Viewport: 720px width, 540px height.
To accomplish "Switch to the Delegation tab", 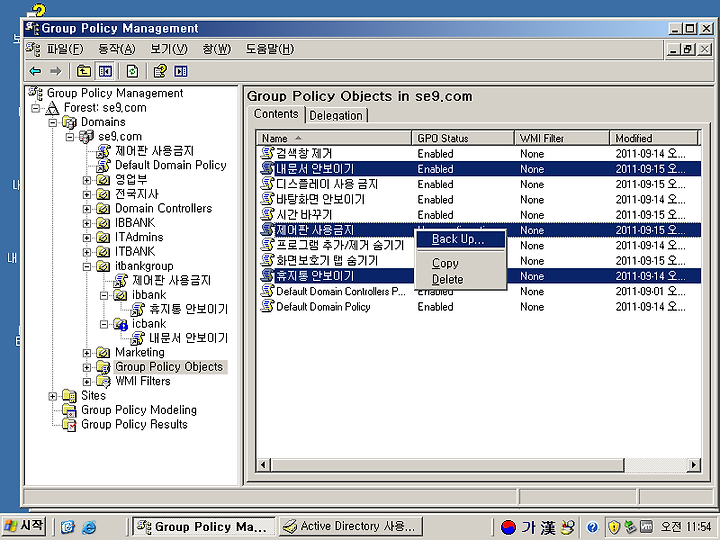I will tap(336, 115).
